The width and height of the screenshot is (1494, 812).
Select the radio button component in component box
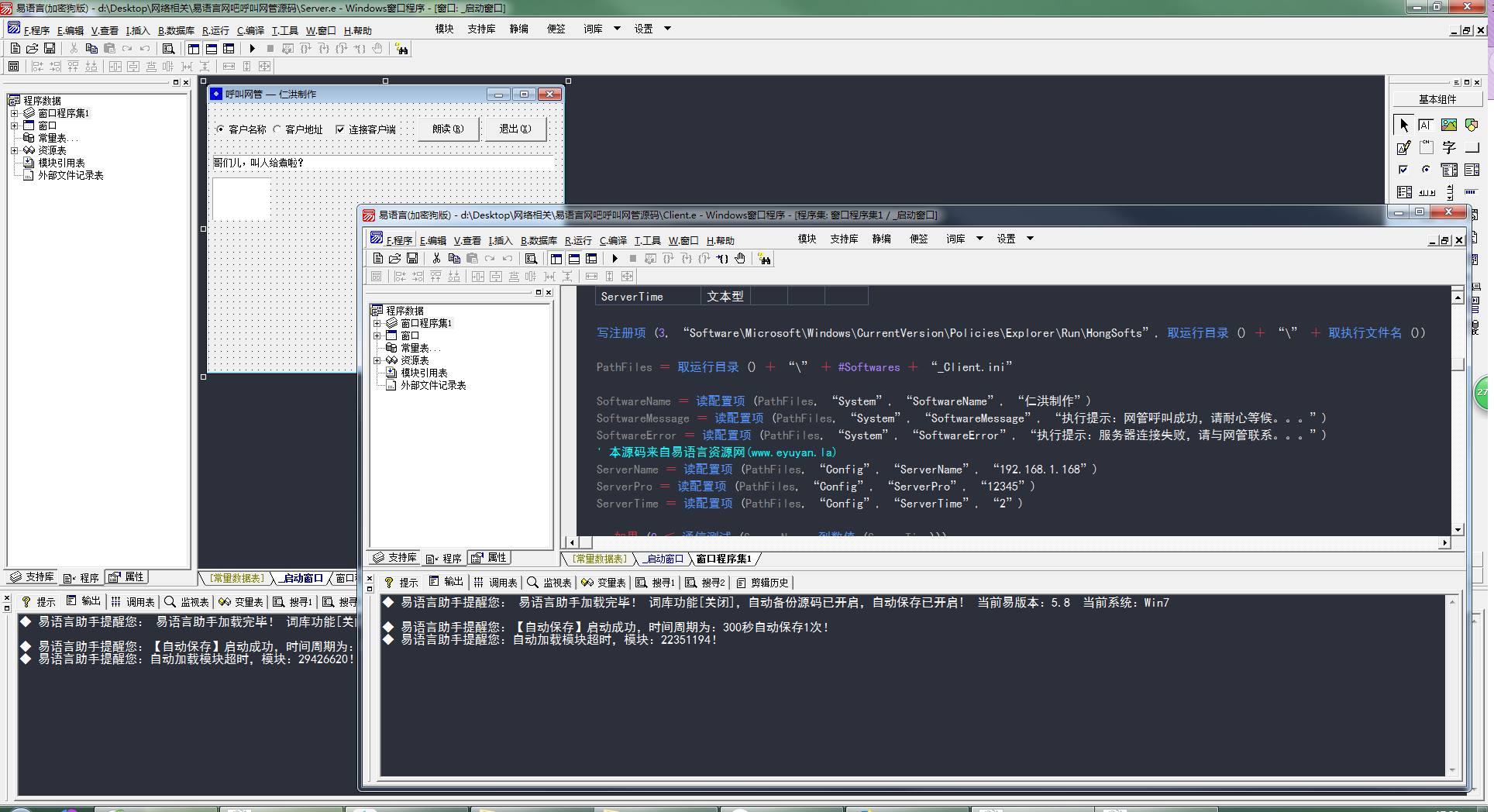click(1426, 170)
